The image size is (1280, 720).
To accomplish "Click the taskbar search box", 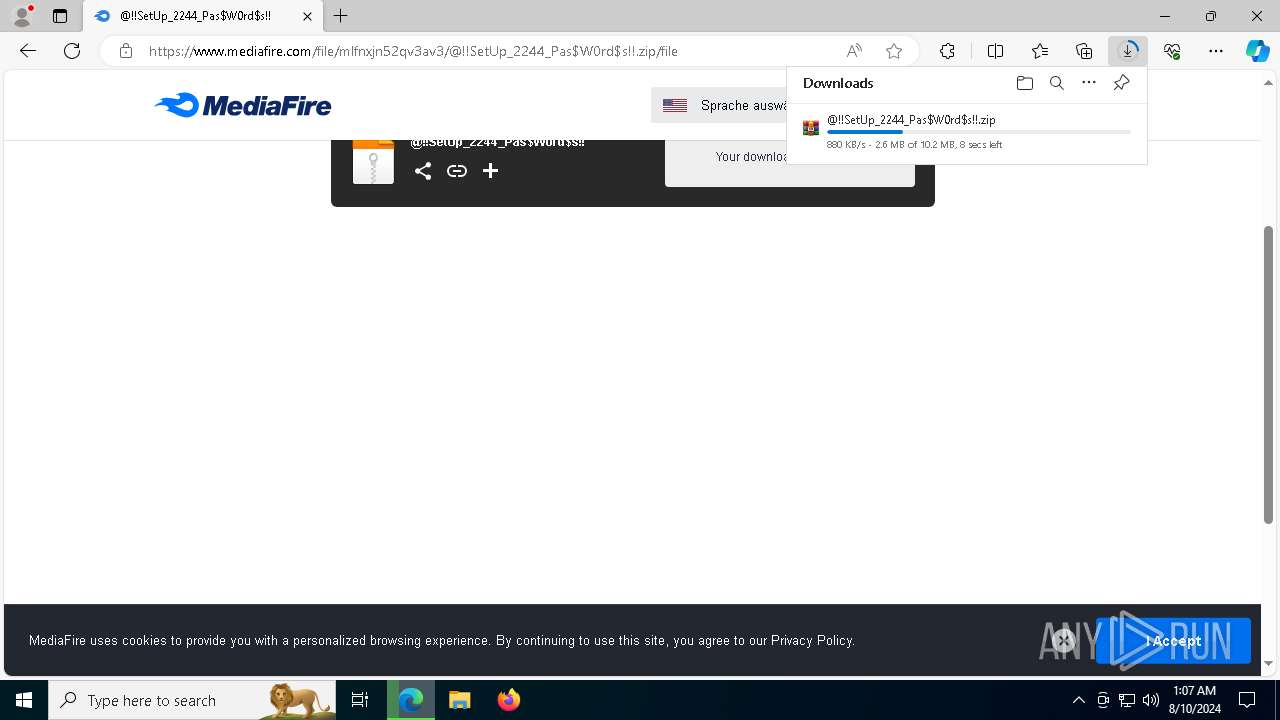I will coord(192,700).
